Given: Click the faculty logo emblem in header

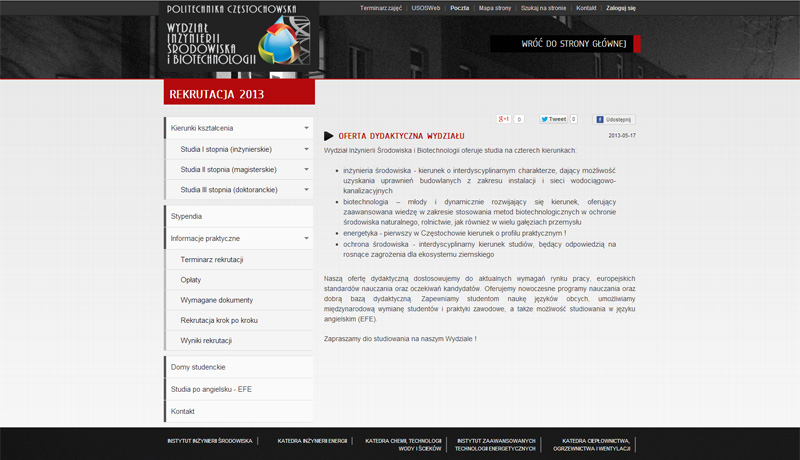Looking at the screenshot, I should pos(284,40).
